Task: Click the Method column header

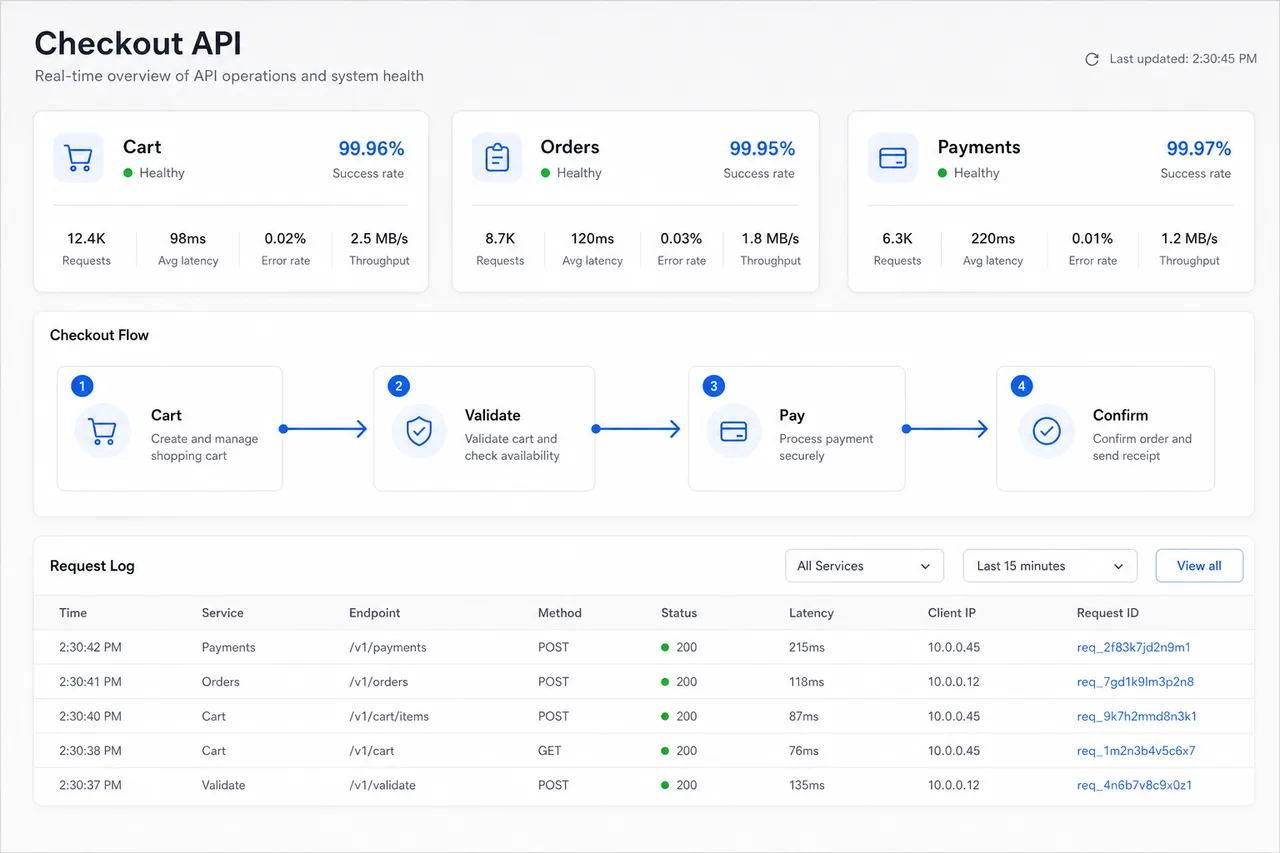Action: click(x=560, y=613)
